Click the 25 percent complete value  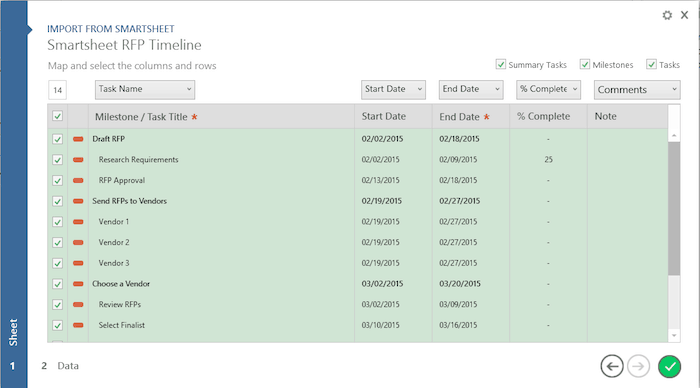click(548, 159)
